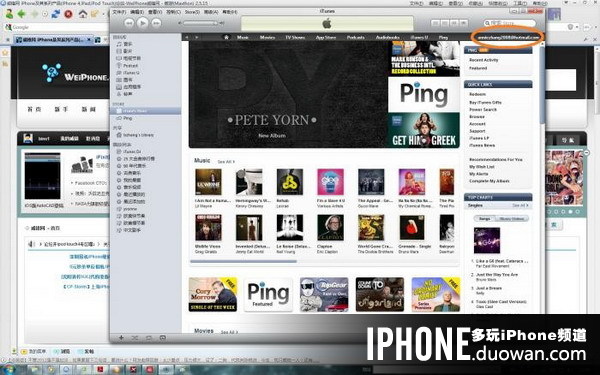Click the Middle Voice album cover
600x375 pixels.
208,228
